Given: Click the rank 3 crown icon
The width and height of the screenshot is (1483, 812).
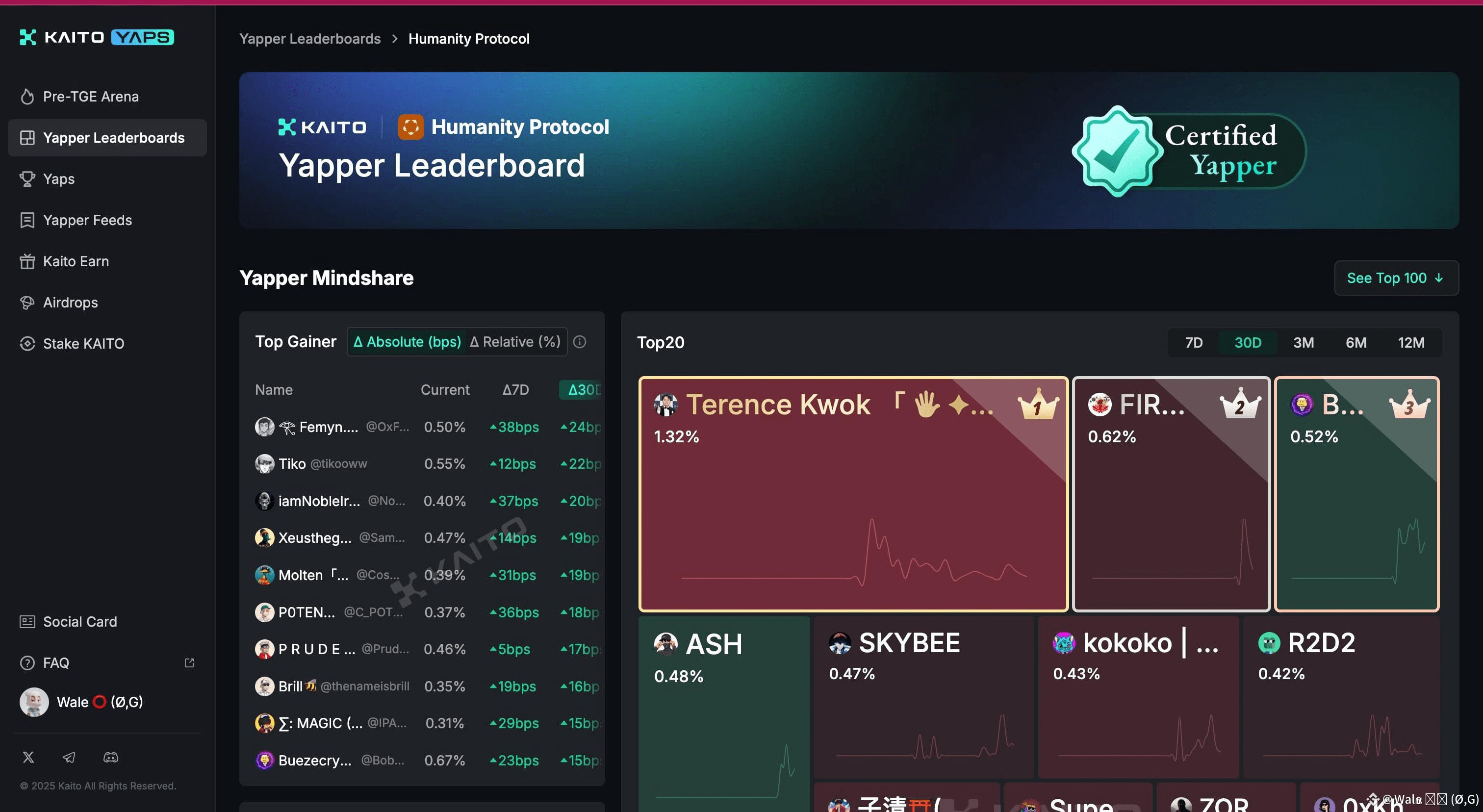Looking at the screenshot, I should (x=1409, y=405).
